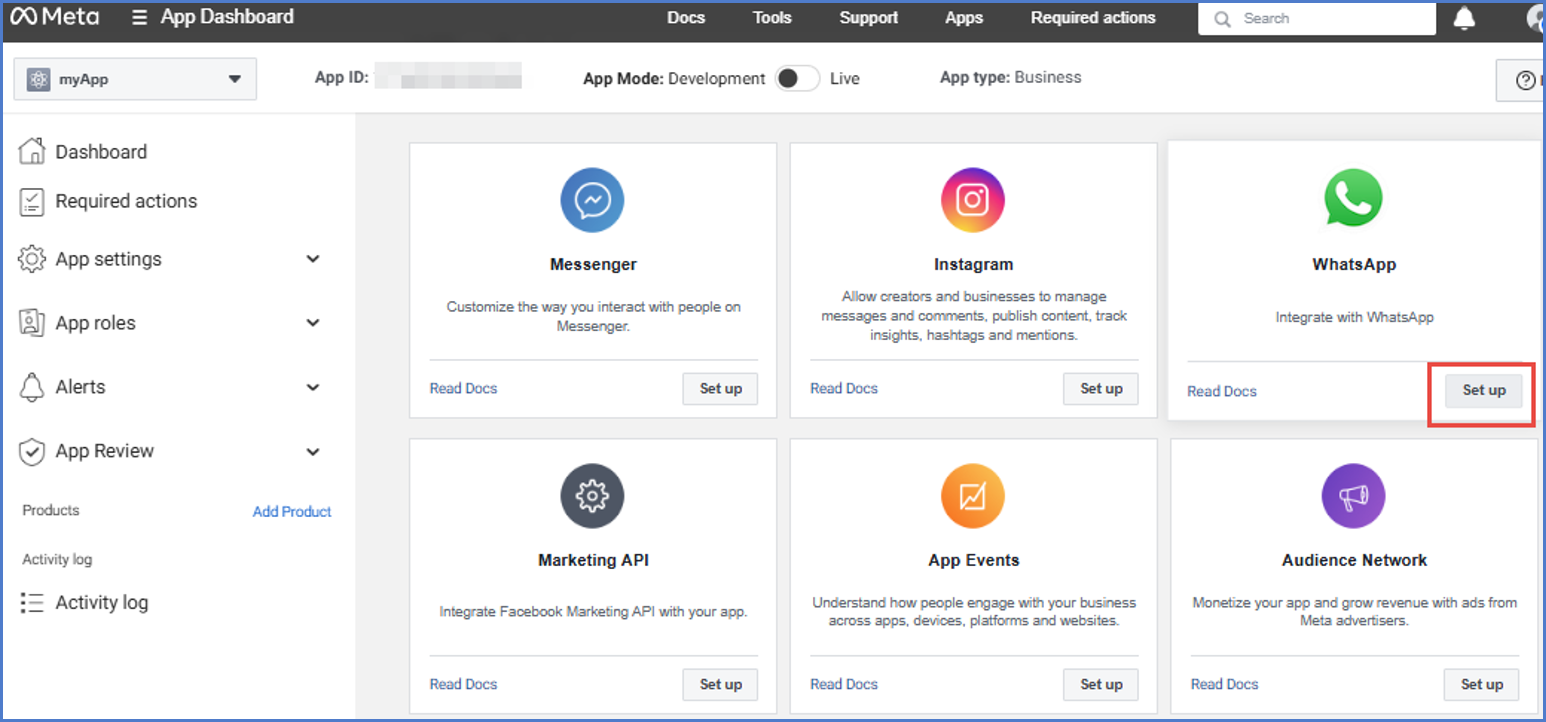This screenshot has width=1546, height=722.
Task: Open the hamburger menu beside App Dashboard
Action: coord(139,18)
